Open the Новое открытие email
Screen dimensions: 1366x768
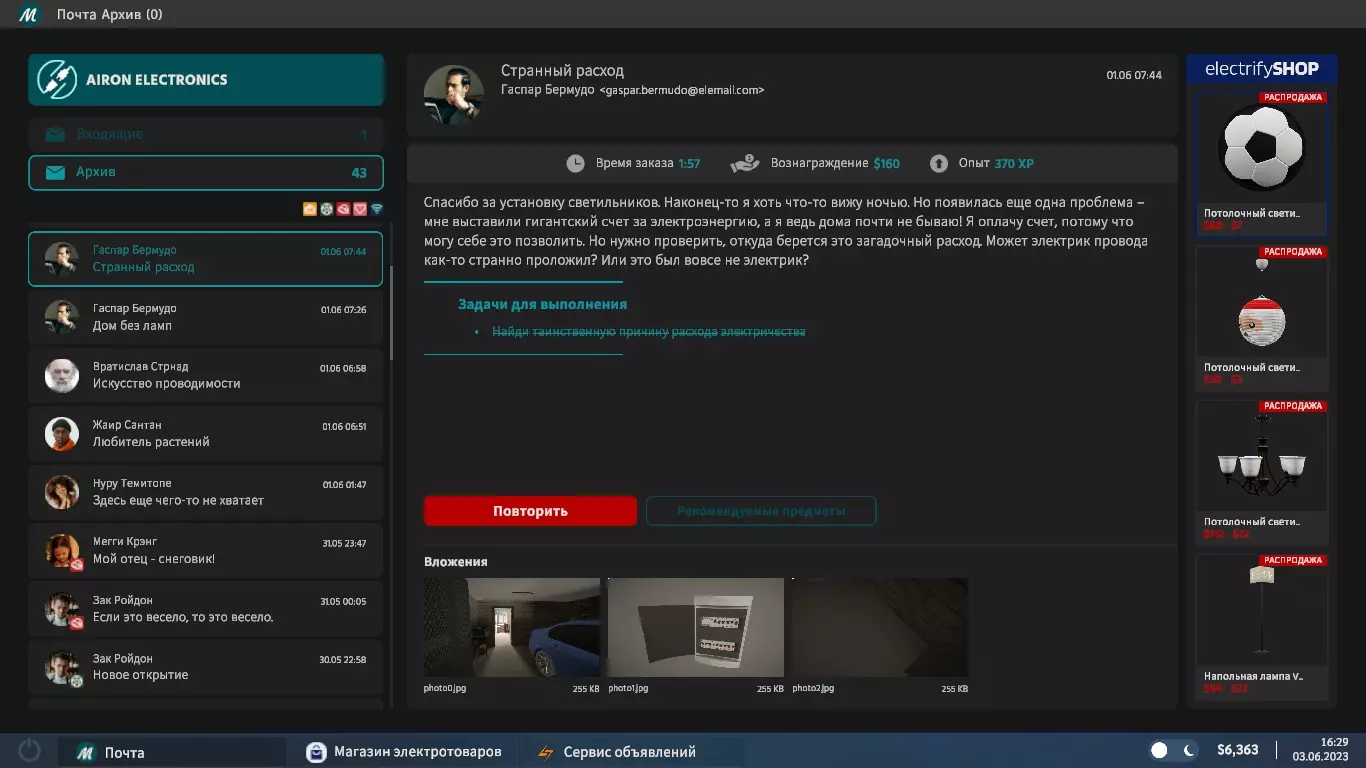(206, 666)
